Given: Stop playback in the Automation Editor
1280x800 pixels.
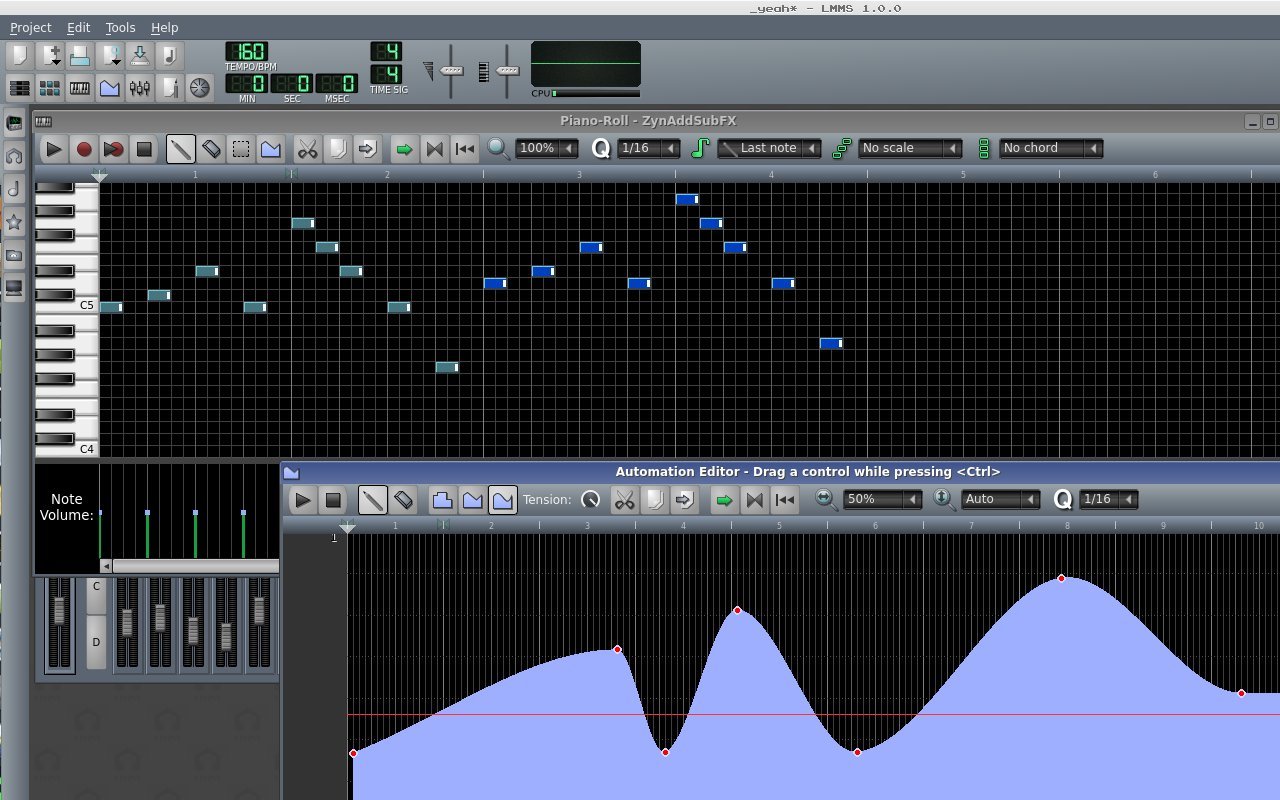Looking at the screenshot, I should [333, 499].
